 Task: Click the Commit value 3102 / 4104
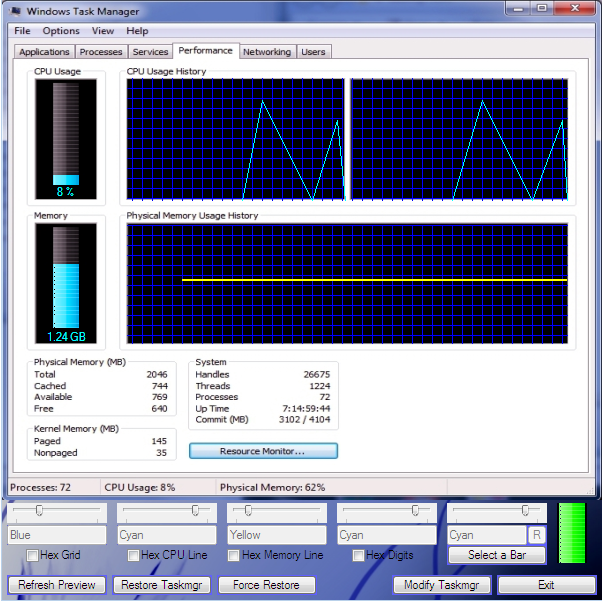[x=304, y=419]
